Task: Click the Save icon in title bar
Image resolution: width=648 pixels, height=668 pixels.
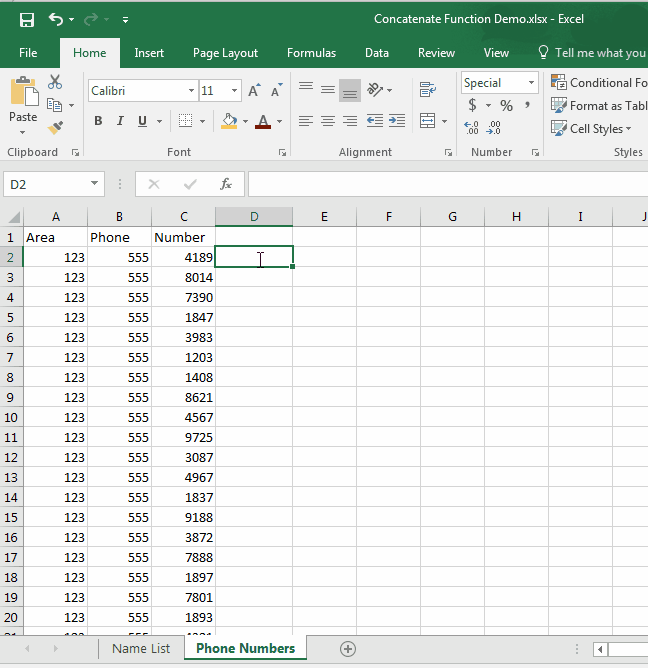Action: click(x=27, y=19)
